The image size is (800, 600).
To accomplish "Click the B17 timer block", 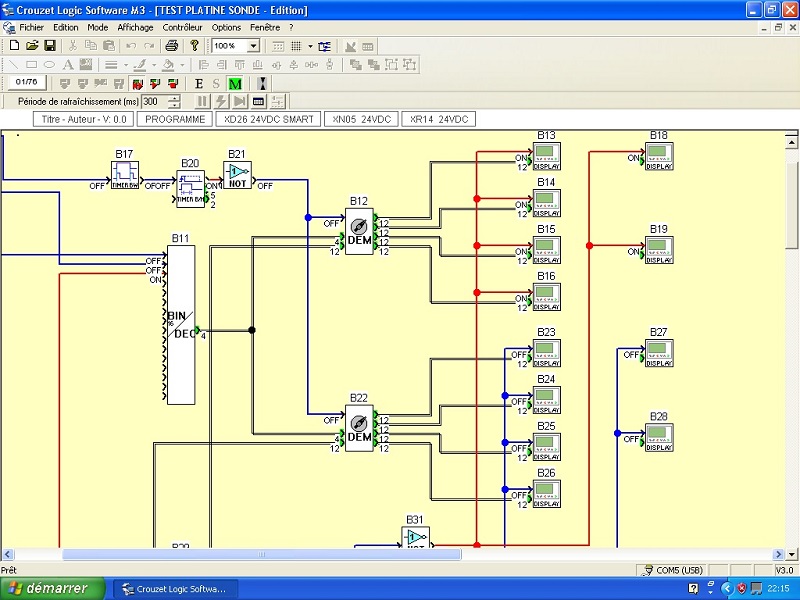I will 124,174.
